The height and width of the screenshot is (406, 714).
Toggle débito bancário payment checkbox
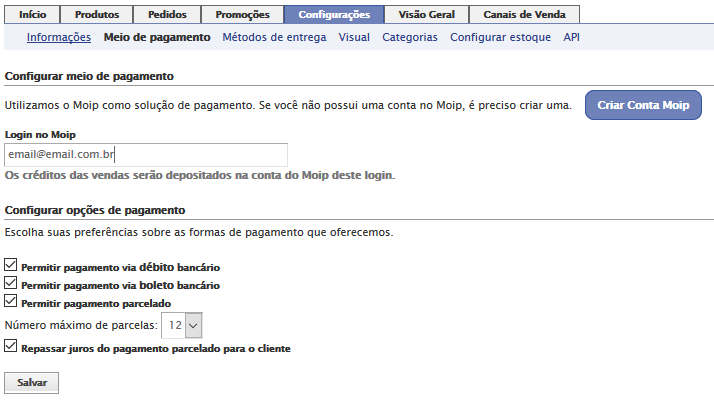tap(11, 266)
